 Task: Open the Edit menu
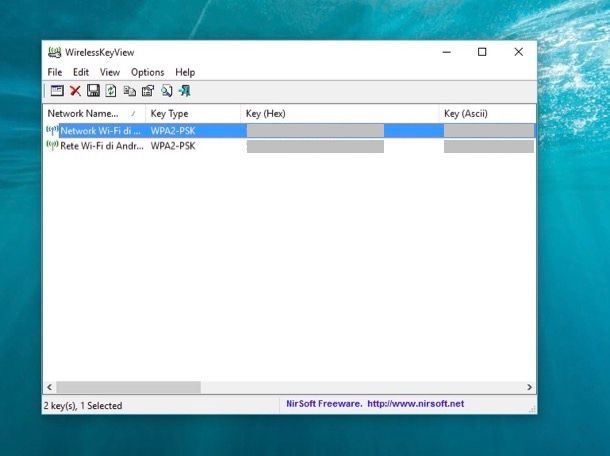click(x=81, y=72)
